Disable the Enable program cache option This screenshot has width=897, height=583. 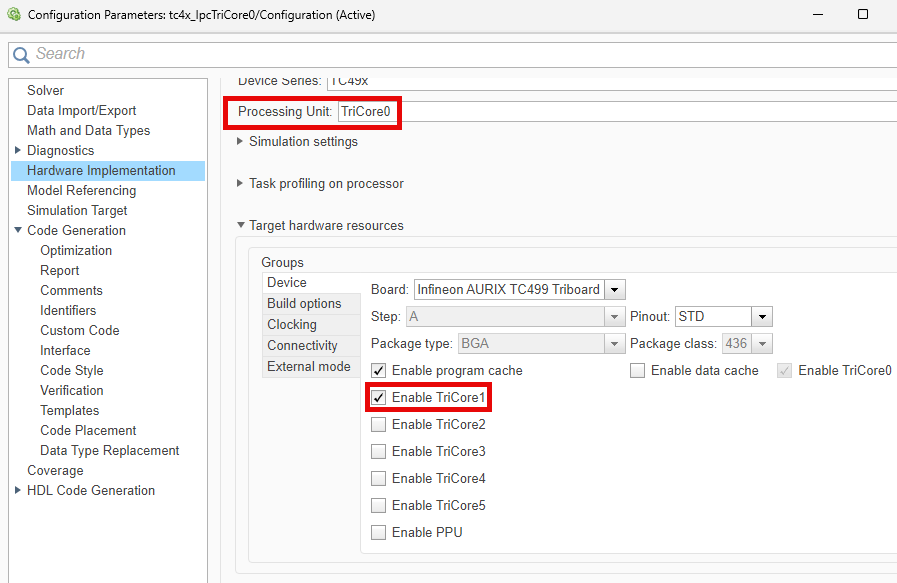[x=377, y=370]
